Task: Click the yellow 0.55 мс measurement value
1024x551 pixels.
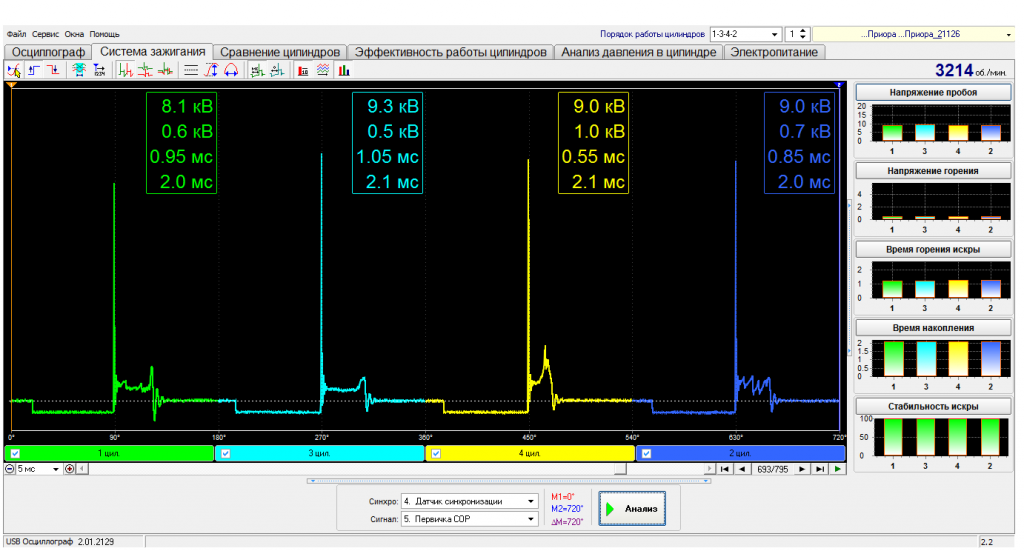Action: 593,157
